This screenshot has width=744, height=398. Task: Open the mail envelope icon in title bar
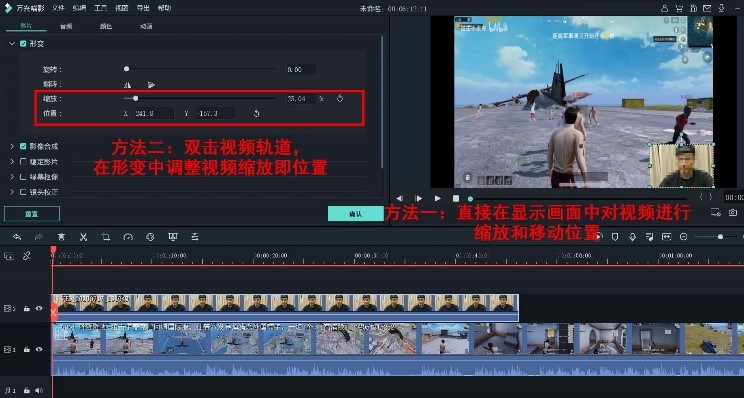click(x=707, y=8)
